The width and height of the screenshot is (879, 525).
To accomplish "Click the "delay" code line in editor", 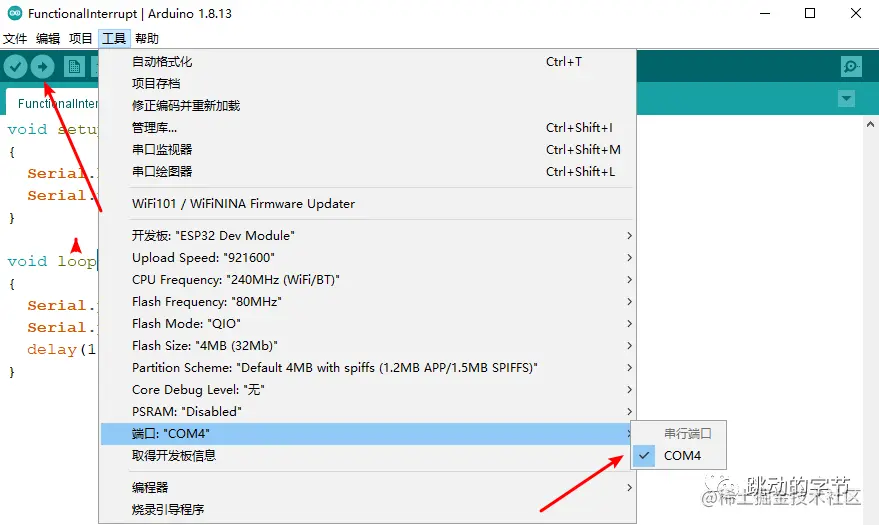I will [x=62, y=350].
